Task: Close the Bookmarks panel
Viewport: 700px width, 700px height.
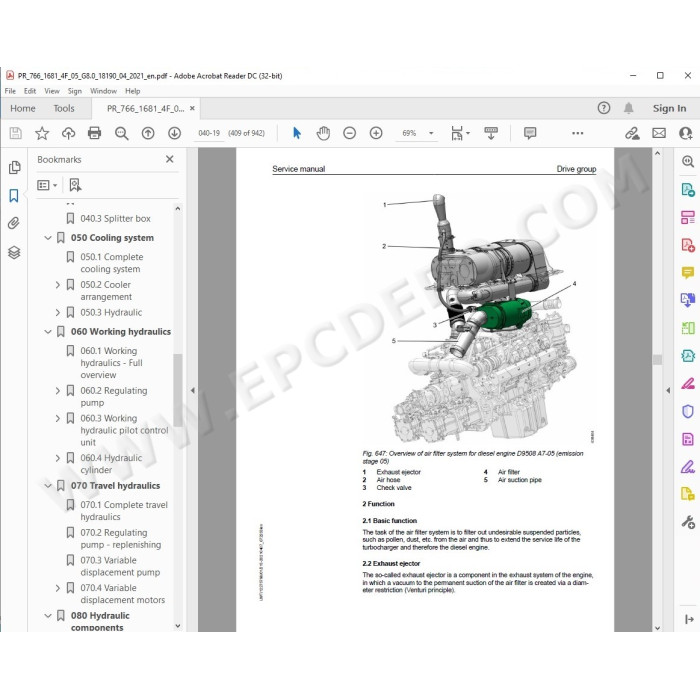Action: [170, 159]
